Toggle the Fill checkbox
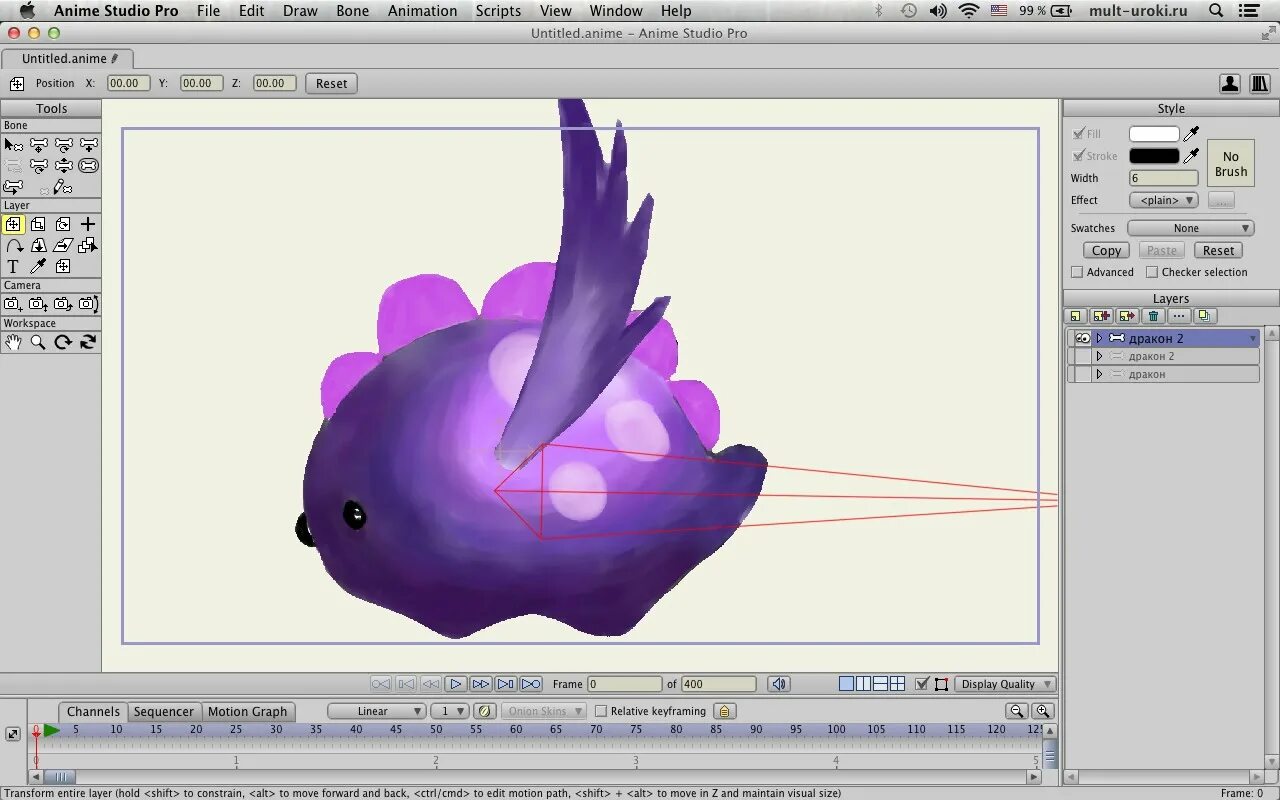Image resolution: width=1280 pixels, height=800 pixels. (x=1078, y=134)
